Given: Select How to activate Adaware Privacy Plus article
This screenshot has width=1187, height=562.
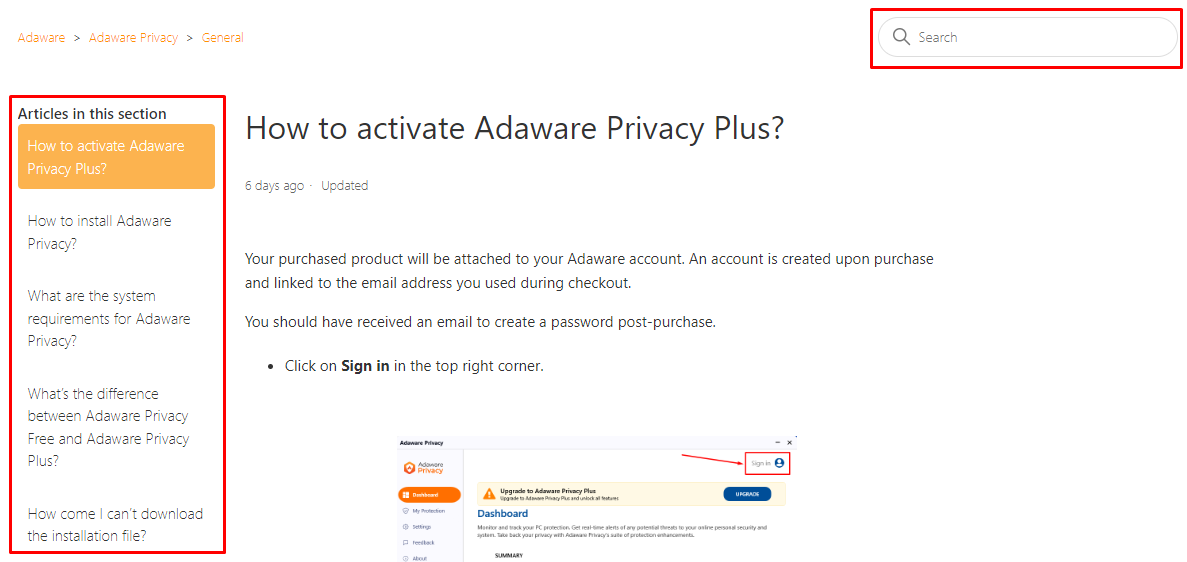Looking at the screenshot, I should [117, 157].
